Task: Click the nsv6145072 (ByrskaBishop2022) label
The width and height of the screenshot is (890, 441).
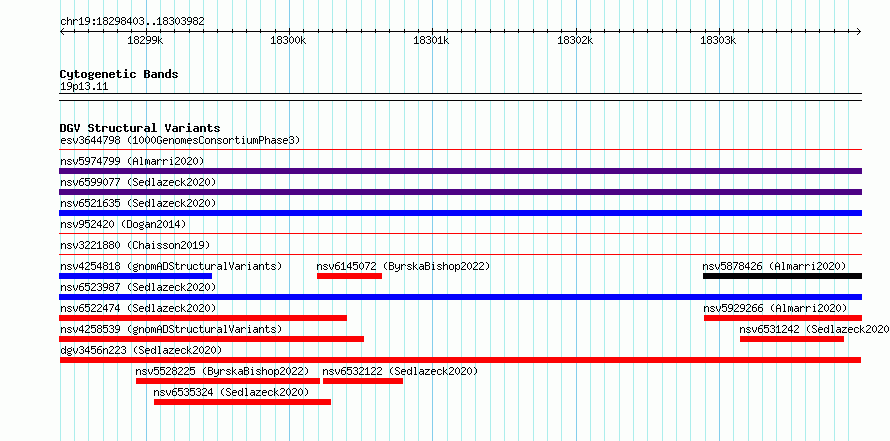Action: [403, 266]
